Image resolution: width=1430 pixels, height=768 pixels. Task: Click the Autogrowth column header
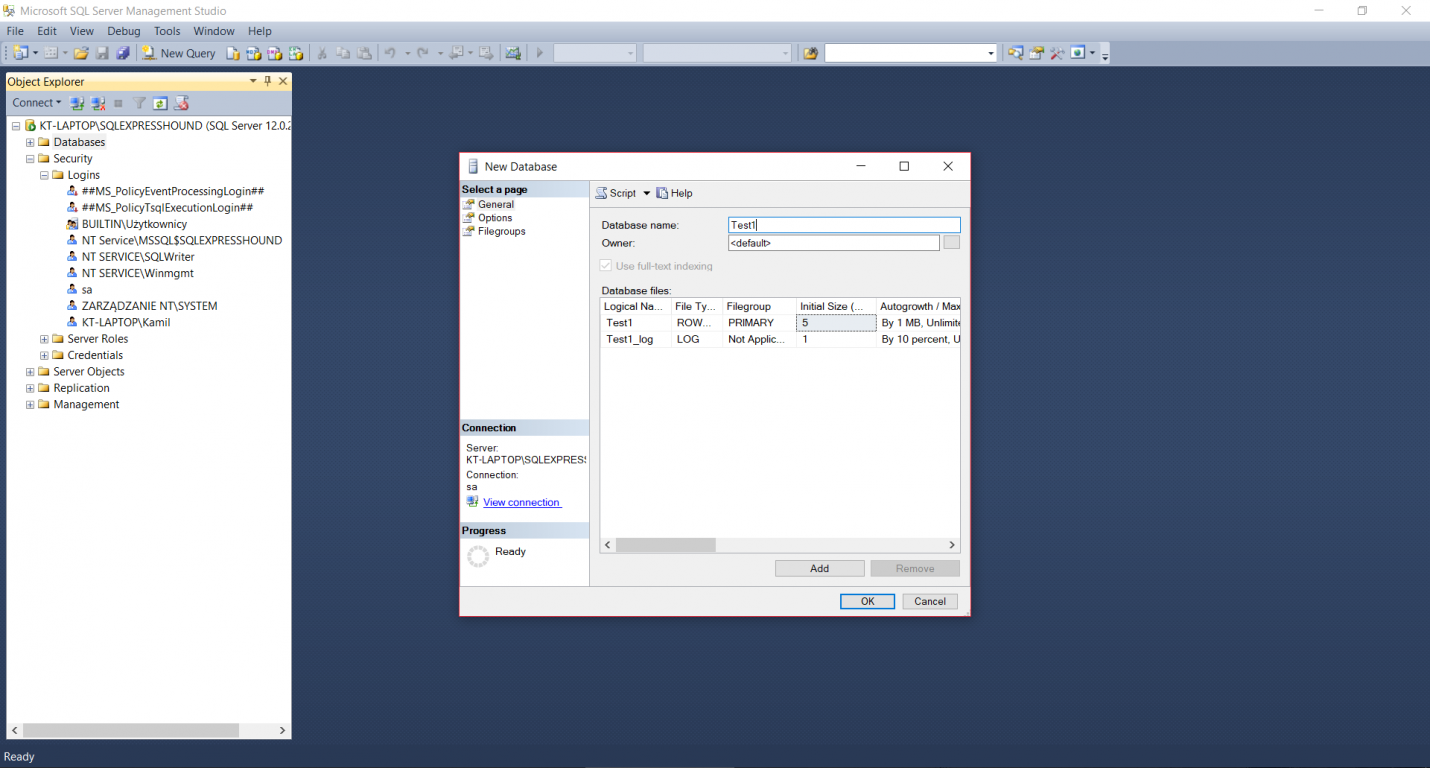pos(918,306)
